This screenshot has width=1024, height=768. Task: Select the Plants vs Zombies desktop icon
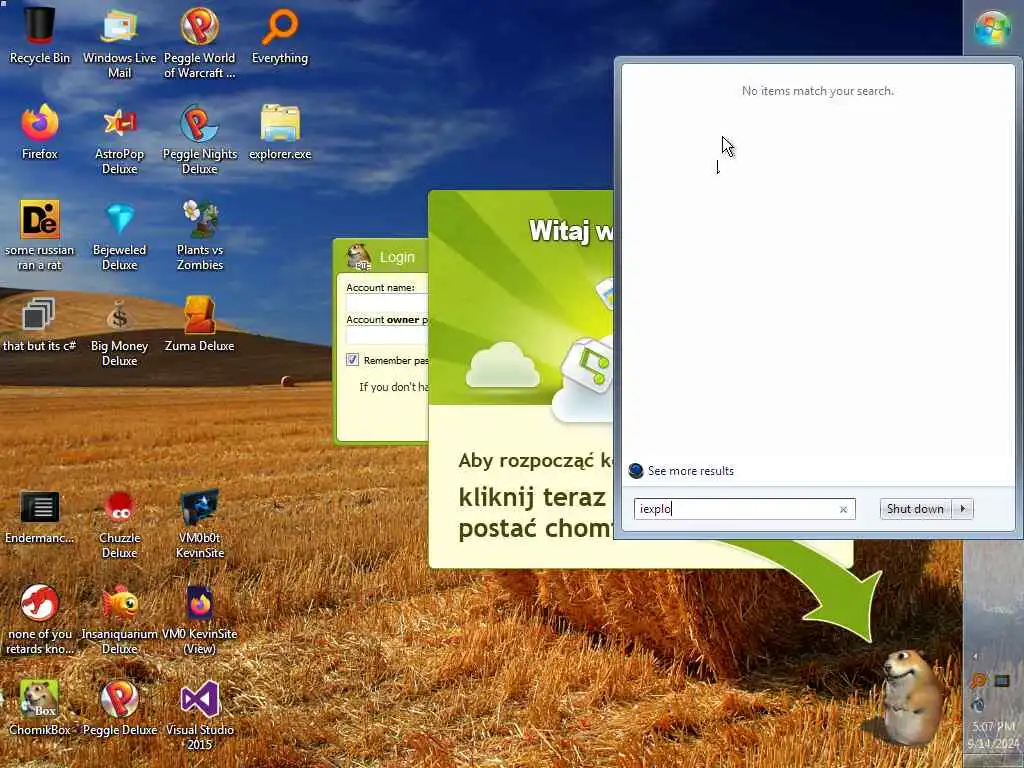tap(199, 235)
